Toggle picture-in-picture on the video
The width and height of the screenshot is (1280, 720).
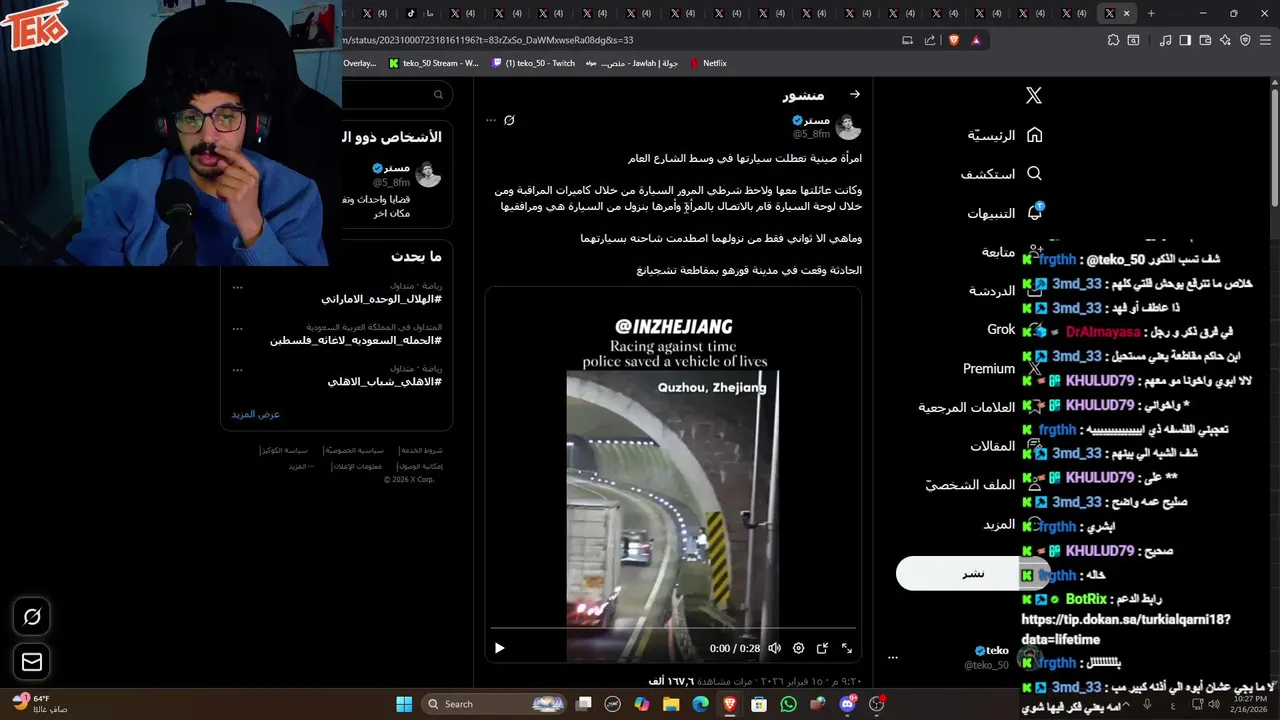(822, 648)
